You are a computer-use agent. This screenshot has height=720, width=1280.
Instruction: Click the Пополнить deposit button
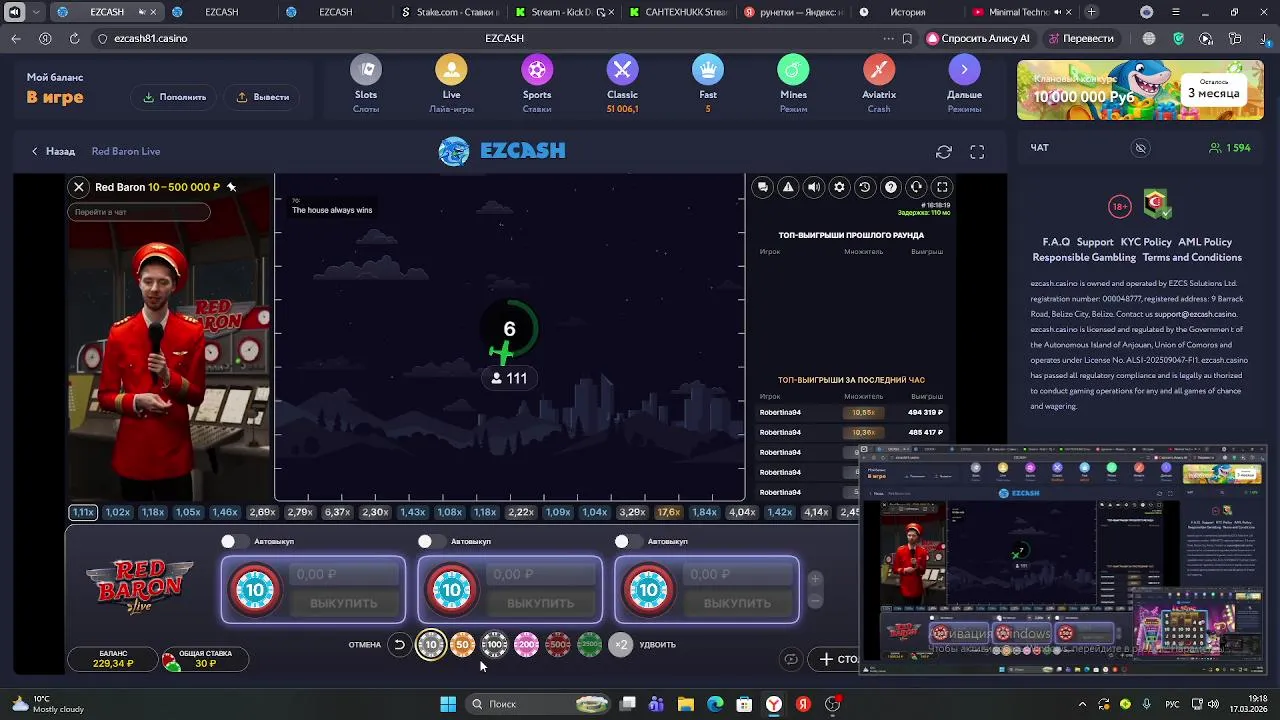174,97
